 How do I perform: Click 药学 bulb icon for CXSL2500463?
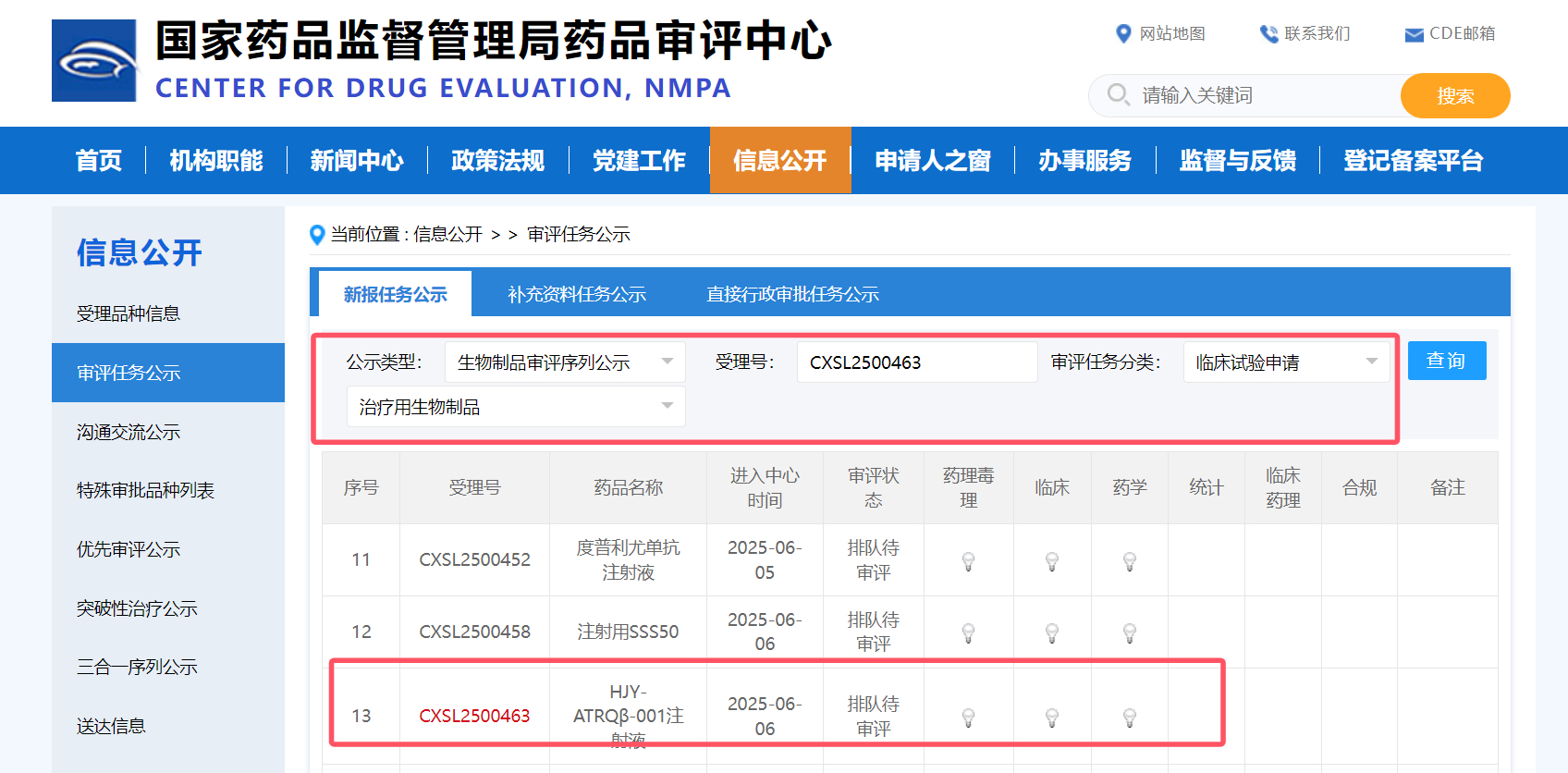1129,718
